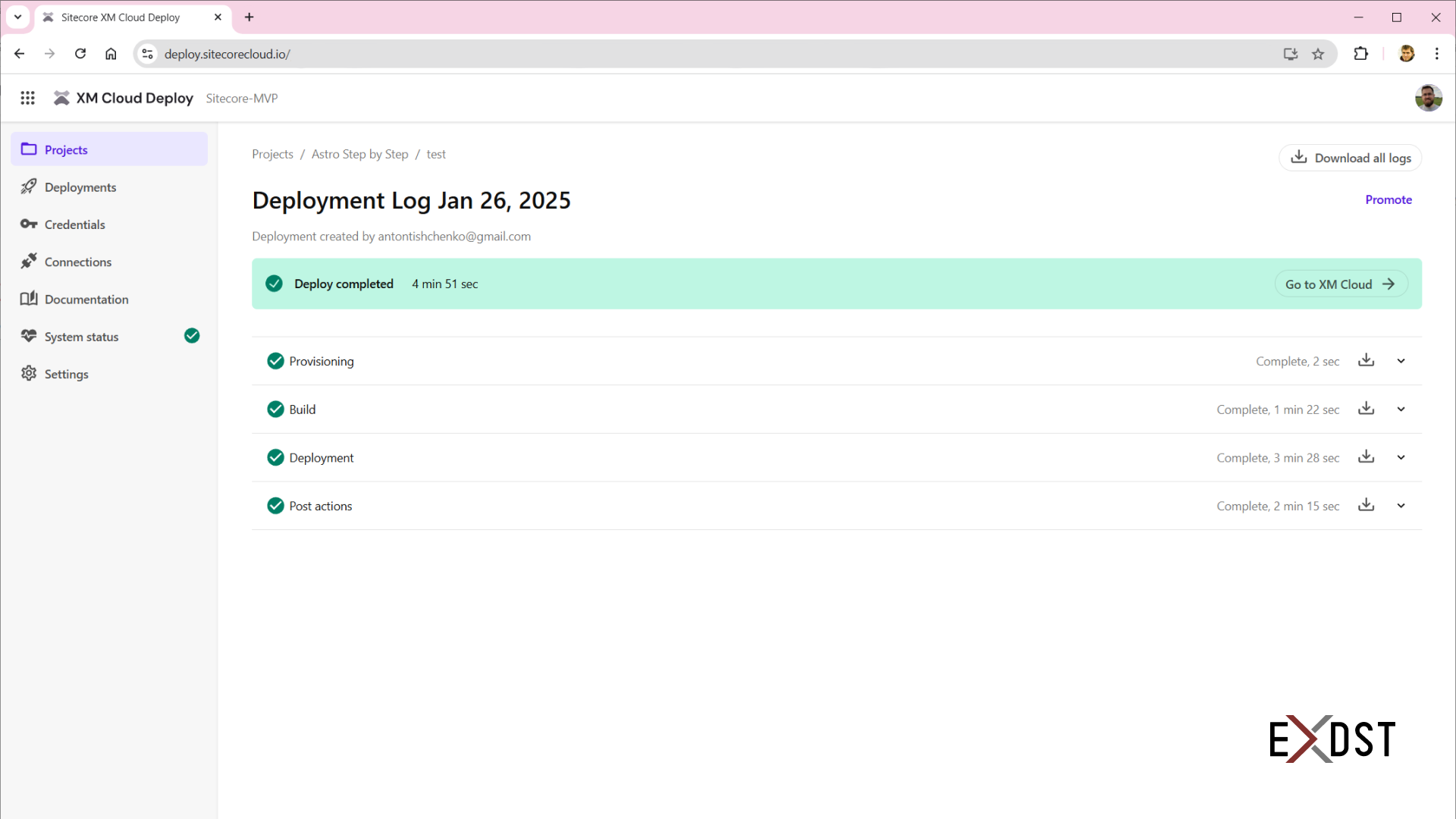Click the user avatar in the top right

[x=1429, y=98]
